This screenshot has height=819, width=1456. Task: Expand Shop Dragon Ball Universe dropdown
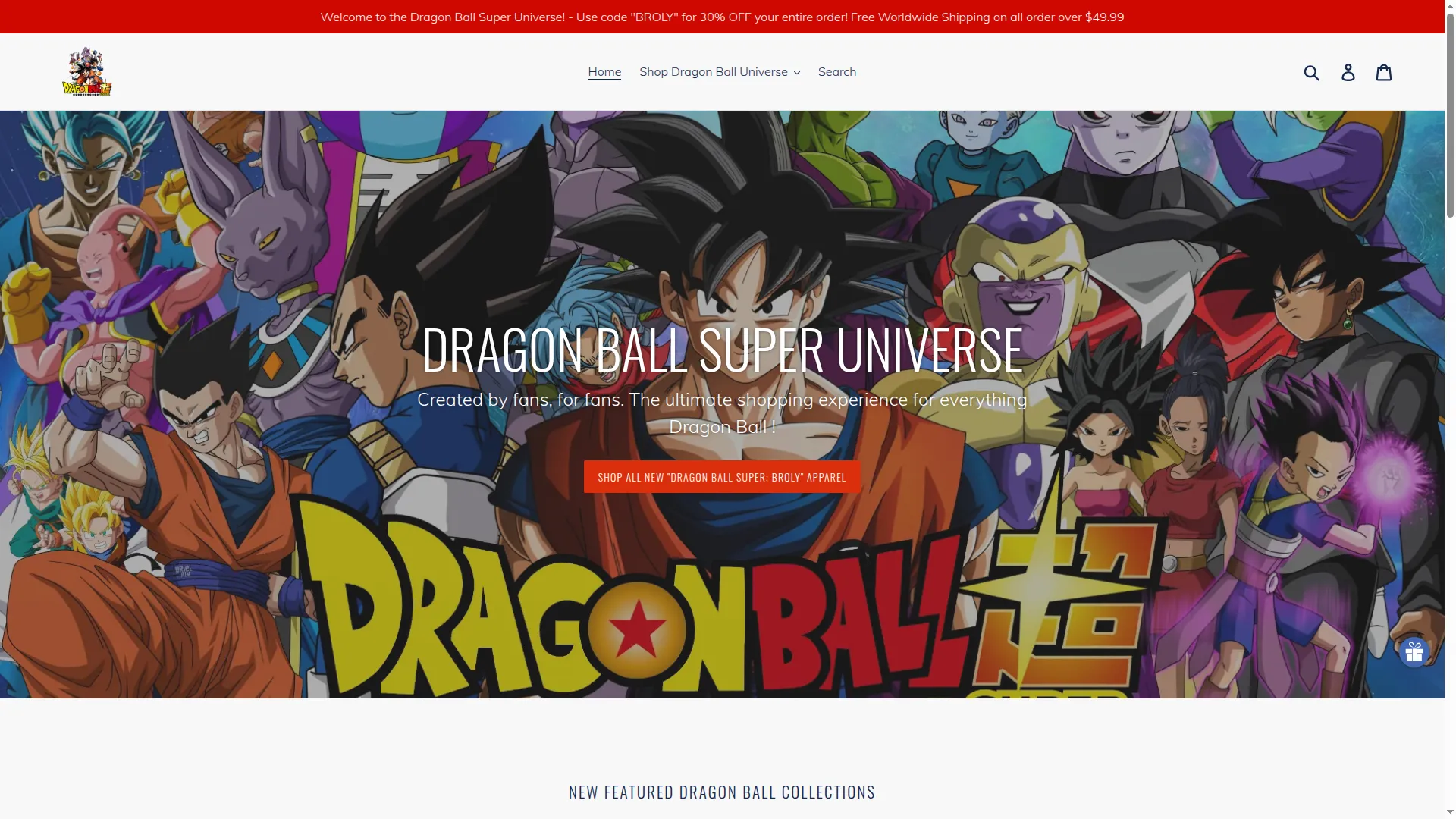pyautogui.click(x=720, y=72)
